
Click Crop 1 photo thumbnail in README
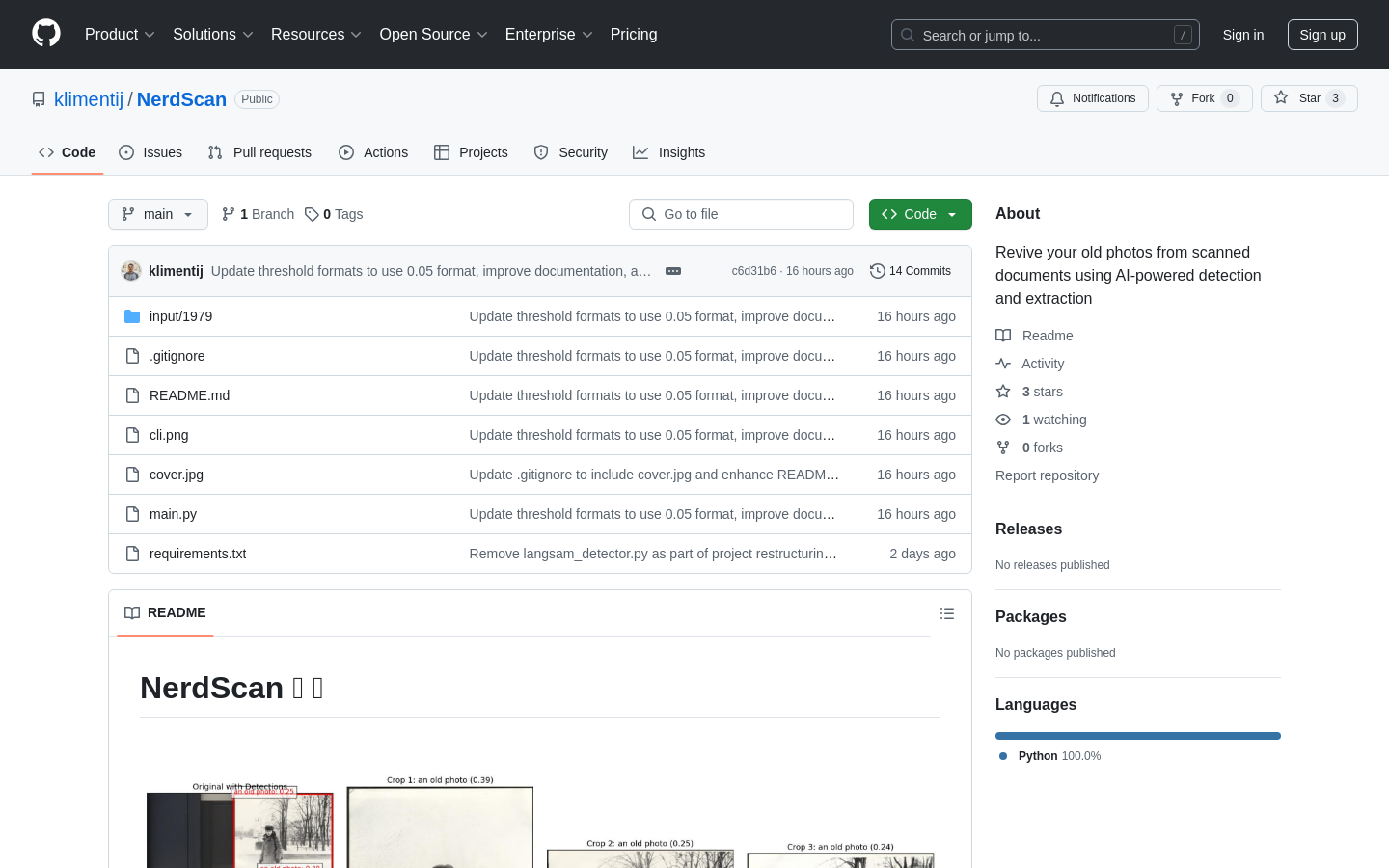(440, 827)
